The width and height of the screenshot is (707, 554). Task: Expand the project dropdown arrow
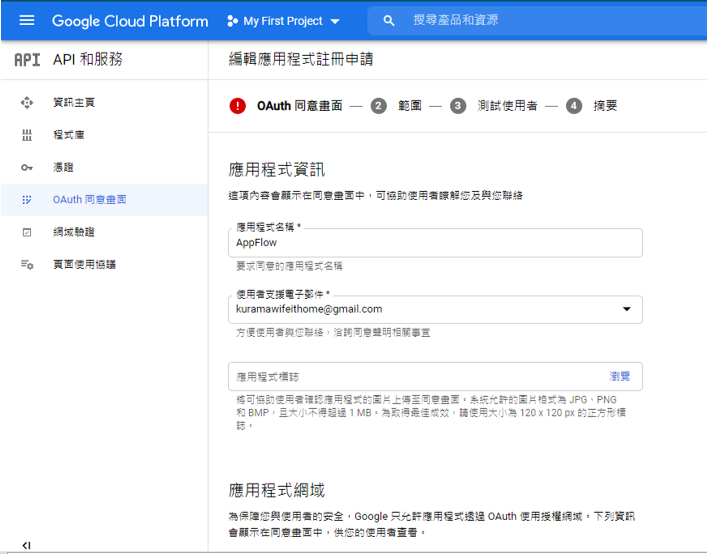point(335,21)
